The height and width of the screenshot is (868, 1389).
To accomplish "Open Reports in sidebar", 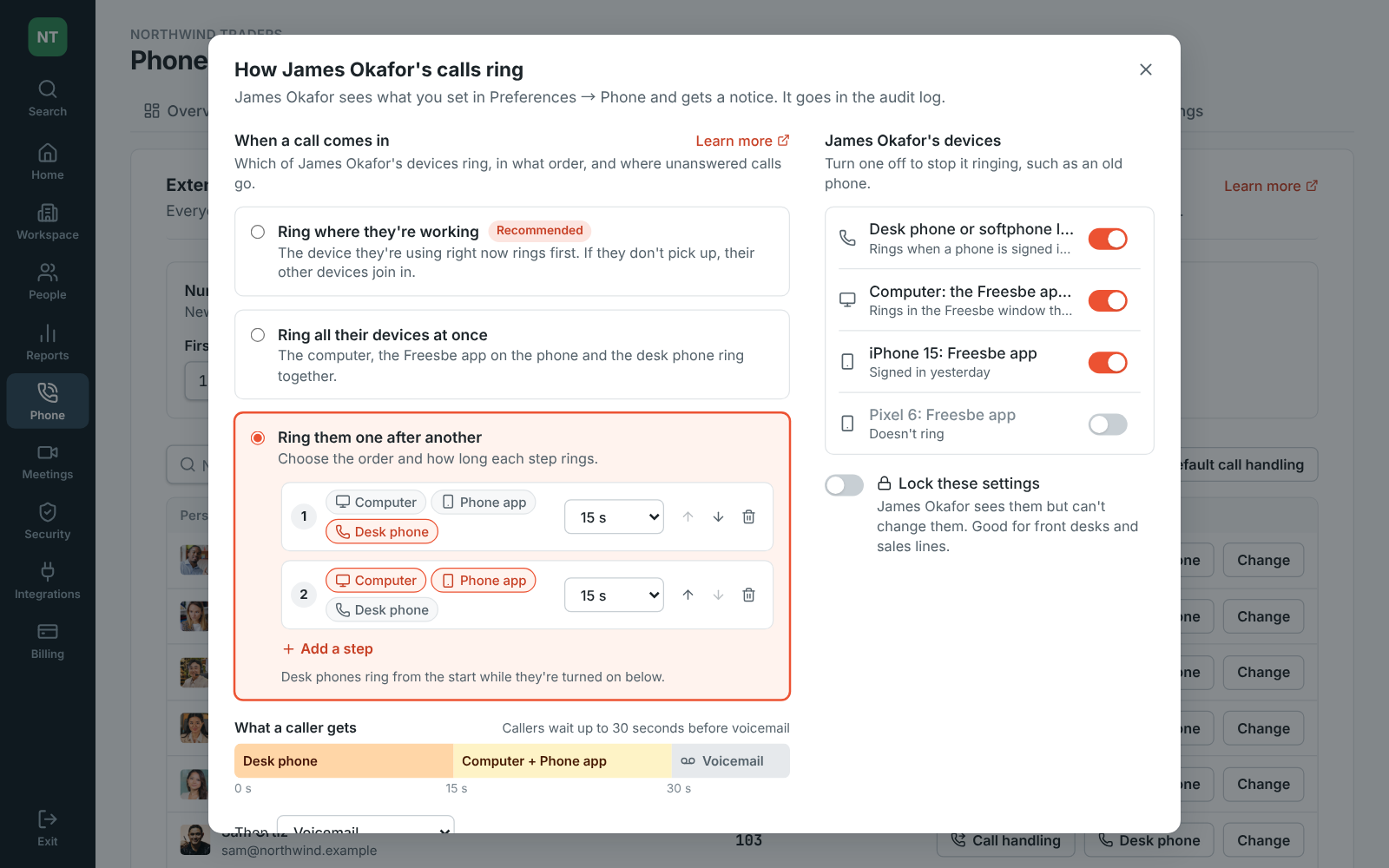I will pyautogui.click(x=48, y=343).
